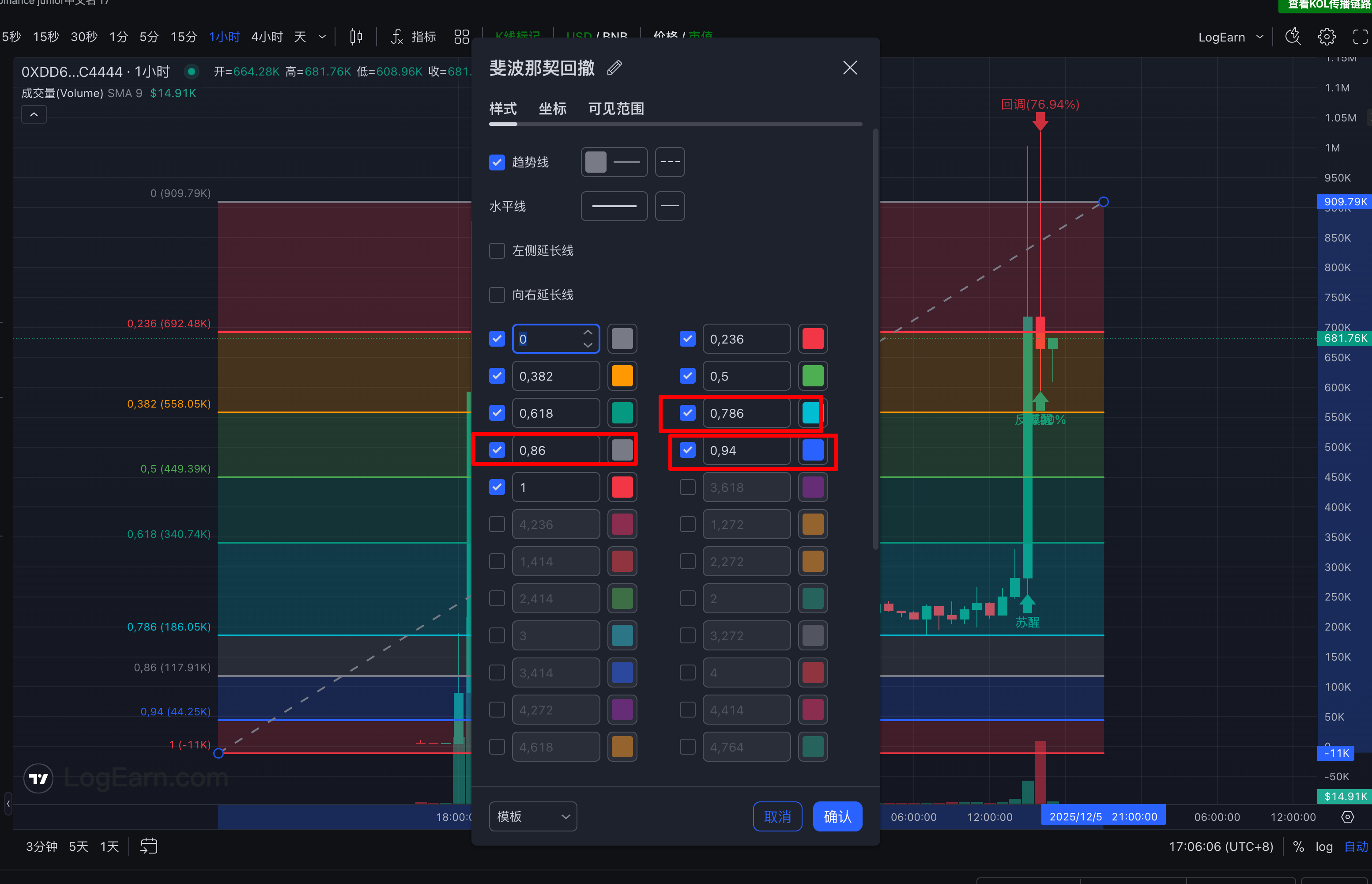
Task: Uncheck the 趋势线 trend line checkbox
Action: [497, 162]
